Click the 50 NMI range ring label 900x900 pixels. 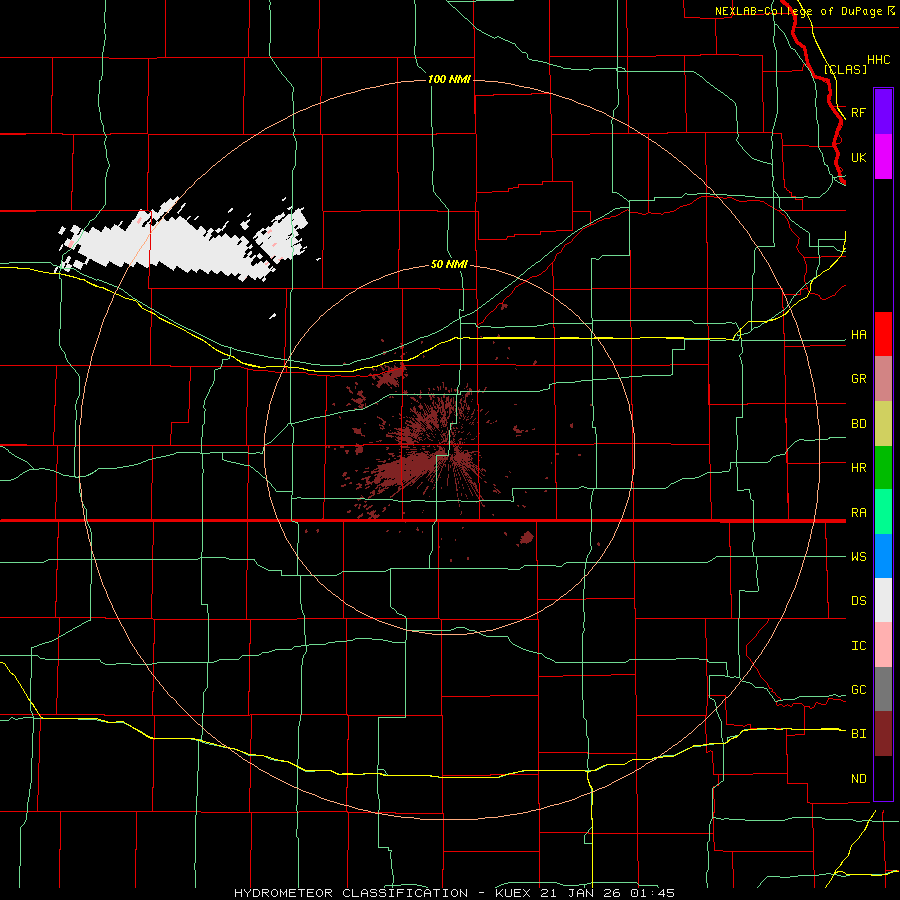pos(449,264)
